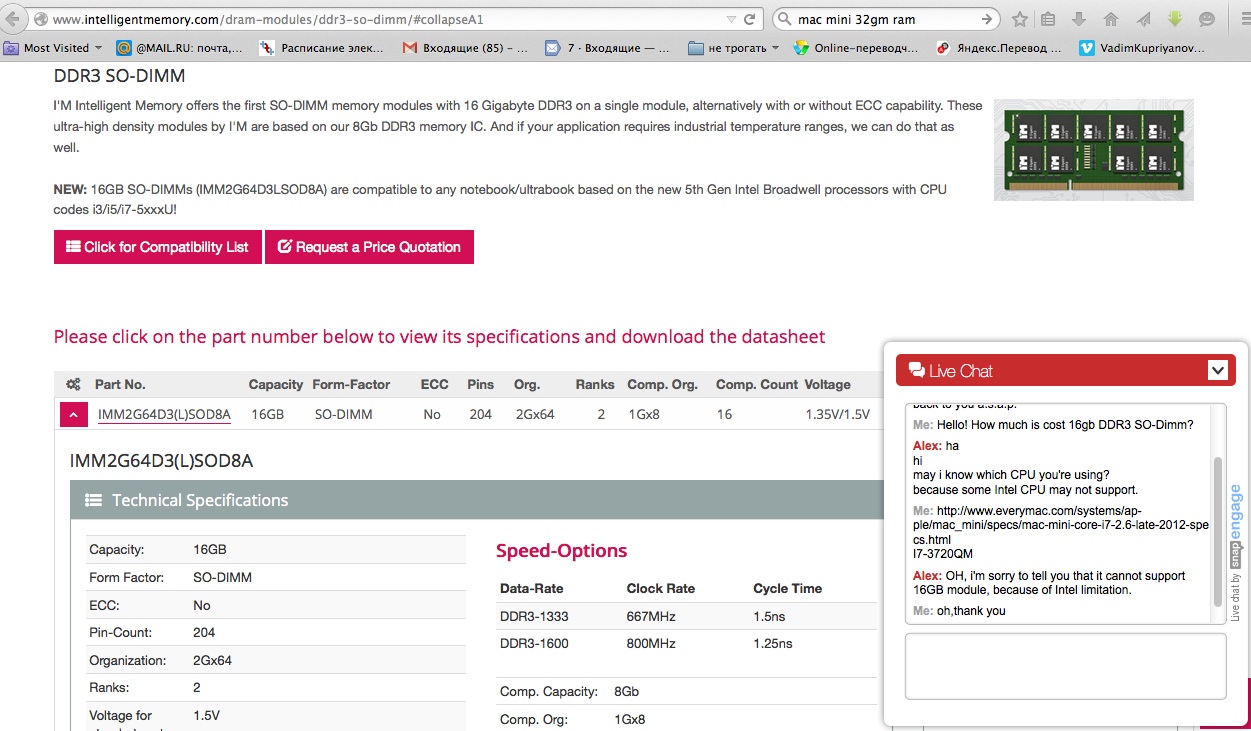The width and height of the screenshot is (1251, 731).
Task: Click the 1.25ns cycle time value
Action: (773, 643)
